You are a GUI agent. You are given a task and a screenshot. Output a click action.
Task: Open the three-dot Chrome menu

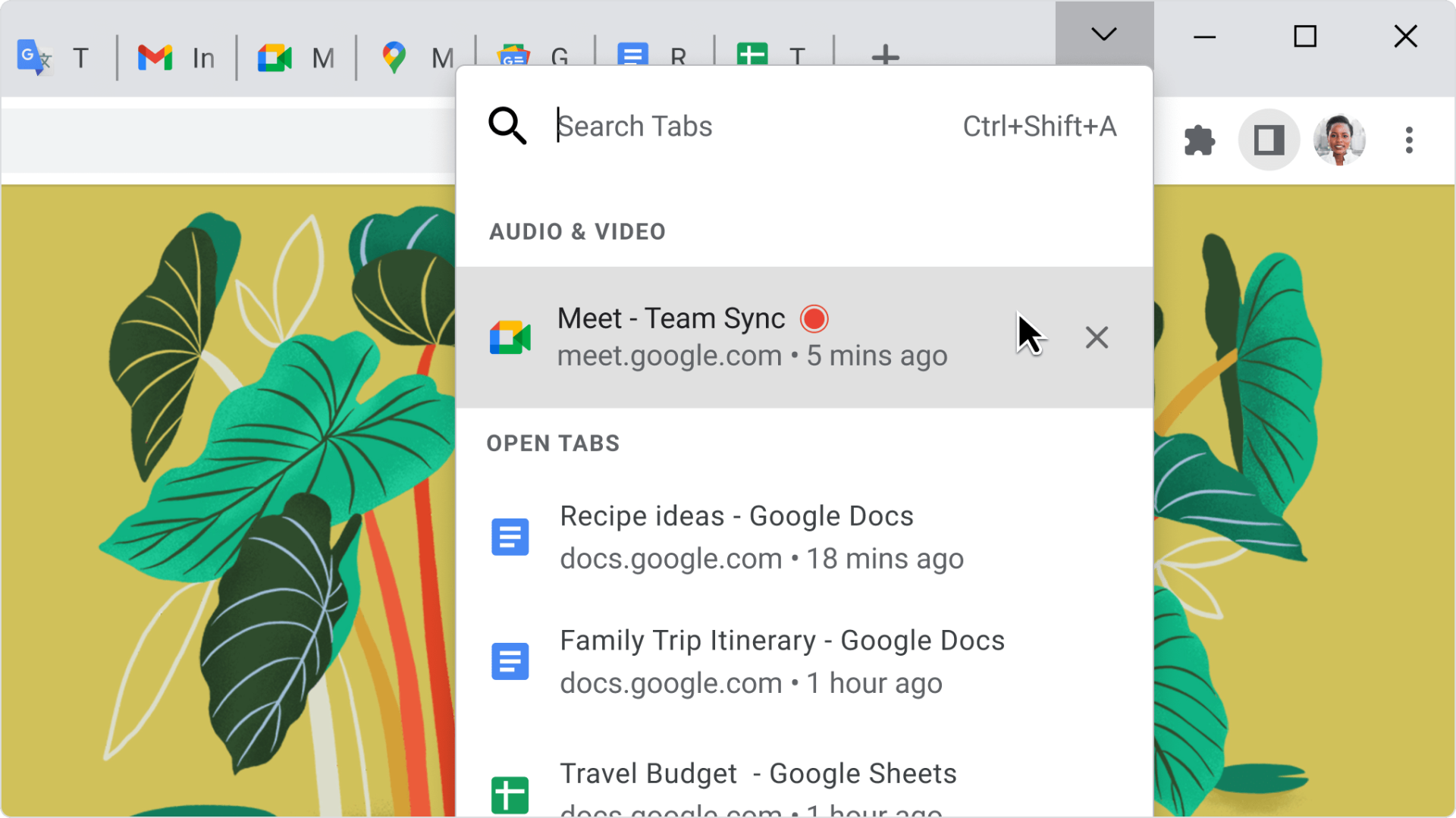click(x=1409, y=139)
